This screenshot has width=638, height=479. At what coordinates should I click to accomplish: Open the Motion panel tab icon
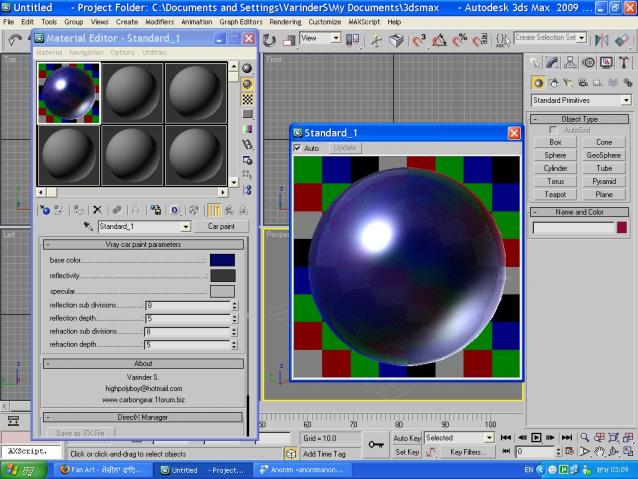tap(588, 63)
